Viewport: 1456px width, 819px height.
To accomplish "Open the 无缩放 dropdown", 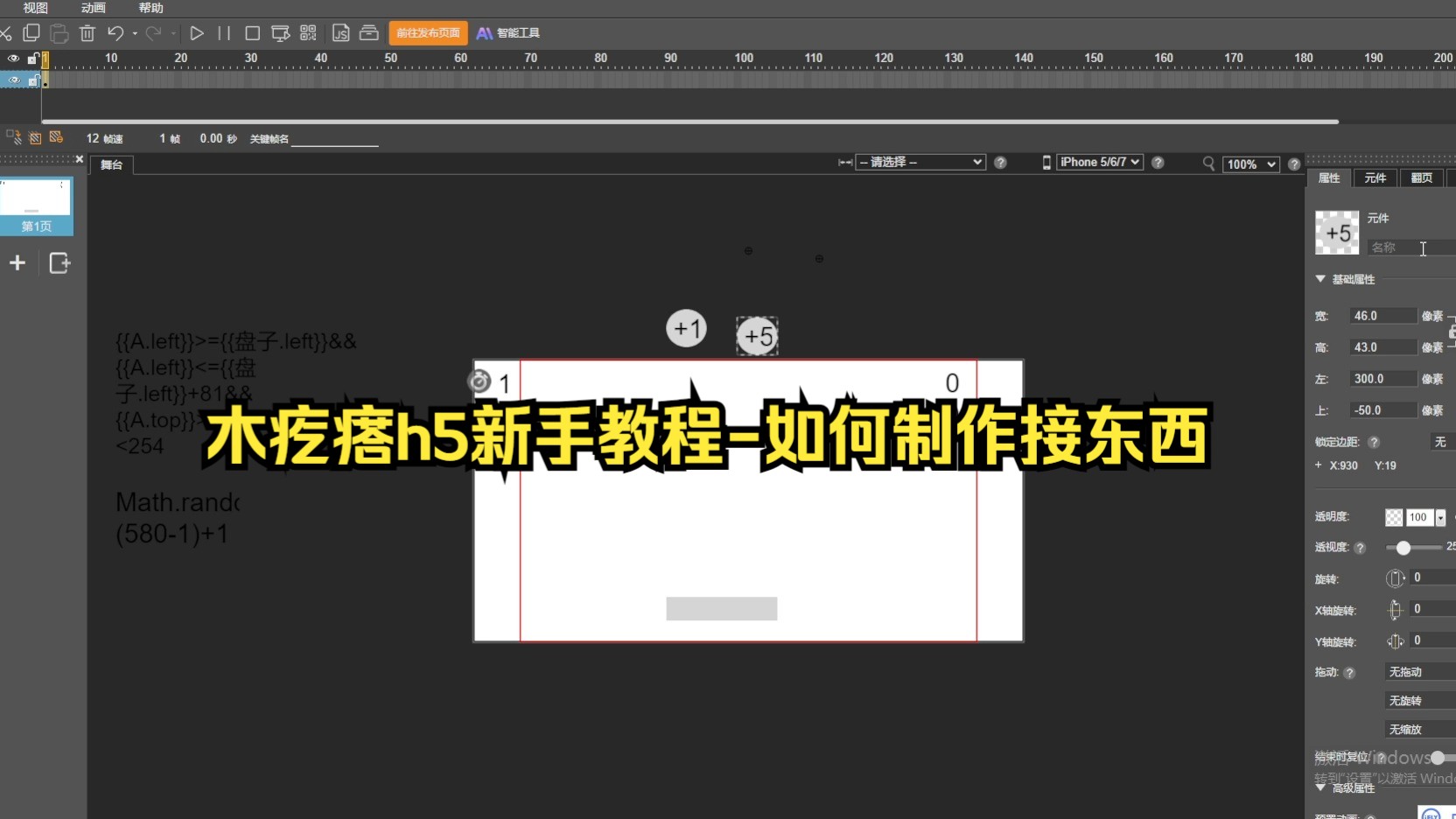I will (1420, 730).
